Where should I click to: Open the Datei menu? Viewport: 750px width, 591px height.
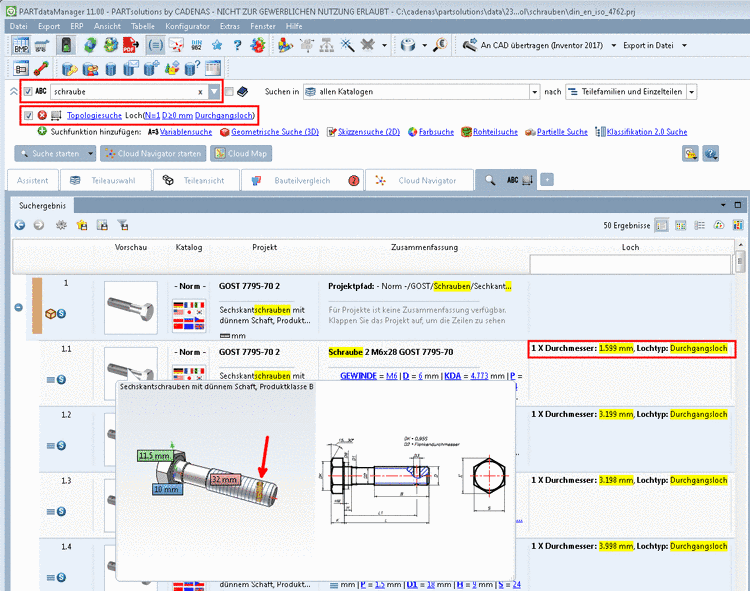point(19,26)
